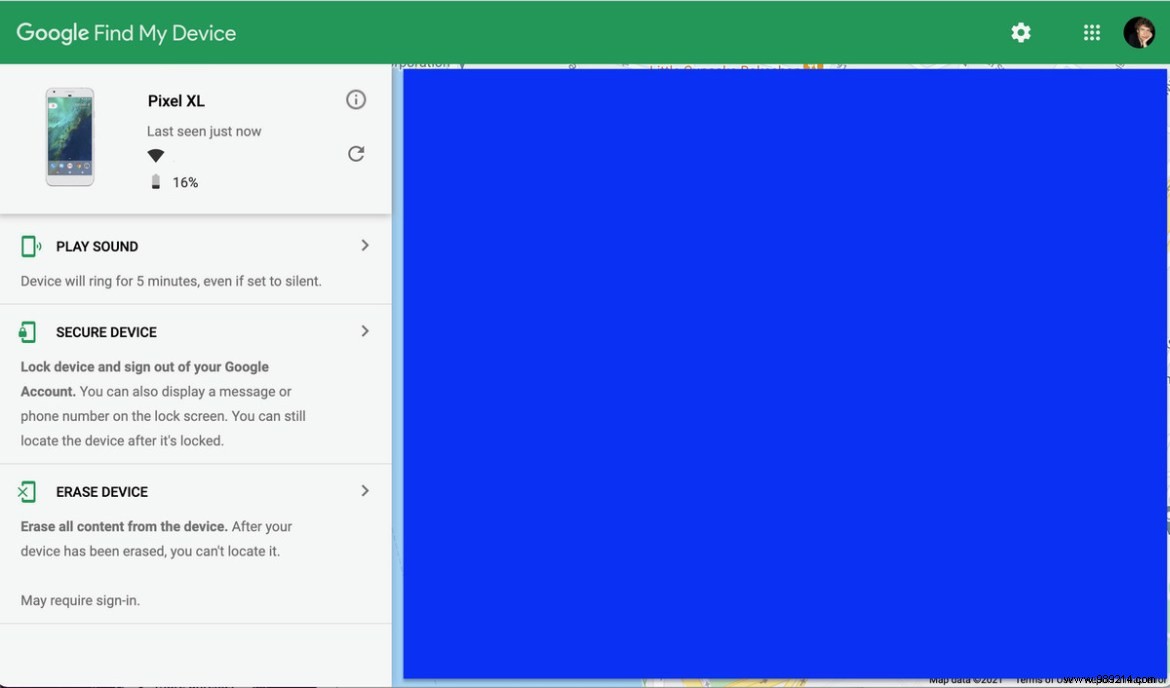Open the Google apps grid

[1091, 31]
